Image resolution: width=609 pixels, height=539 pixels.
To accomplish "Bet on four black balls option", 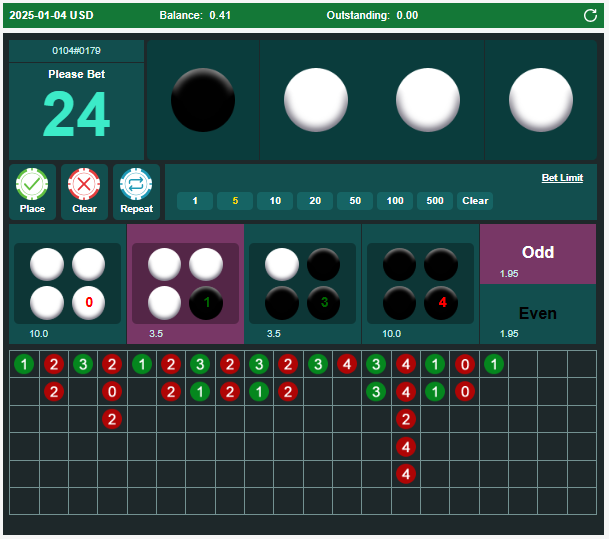I will click(x=420, y=284).
